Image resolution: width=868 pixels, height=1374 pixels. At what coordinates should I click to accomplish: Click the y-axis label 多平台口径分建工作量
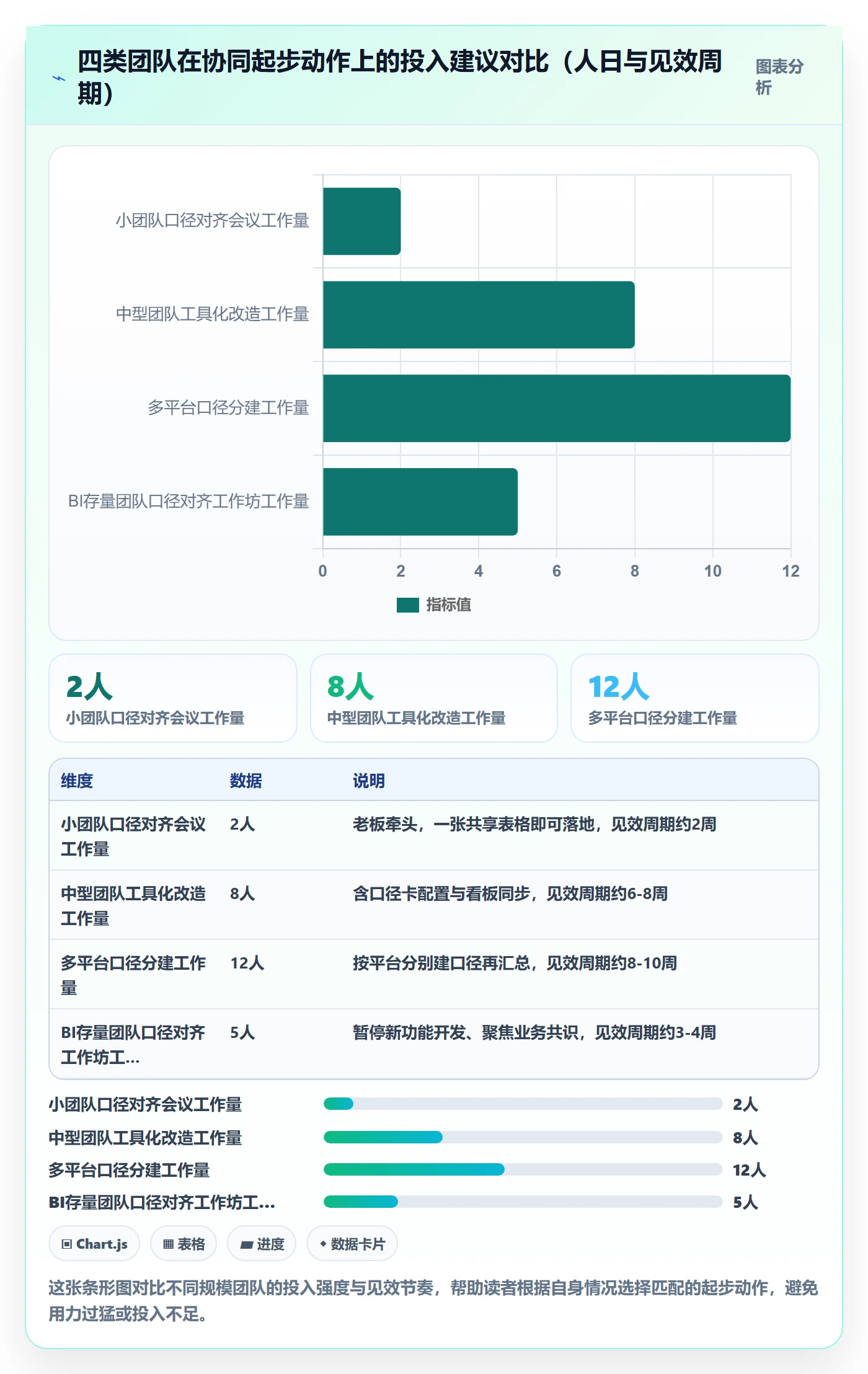pos(228,407)
